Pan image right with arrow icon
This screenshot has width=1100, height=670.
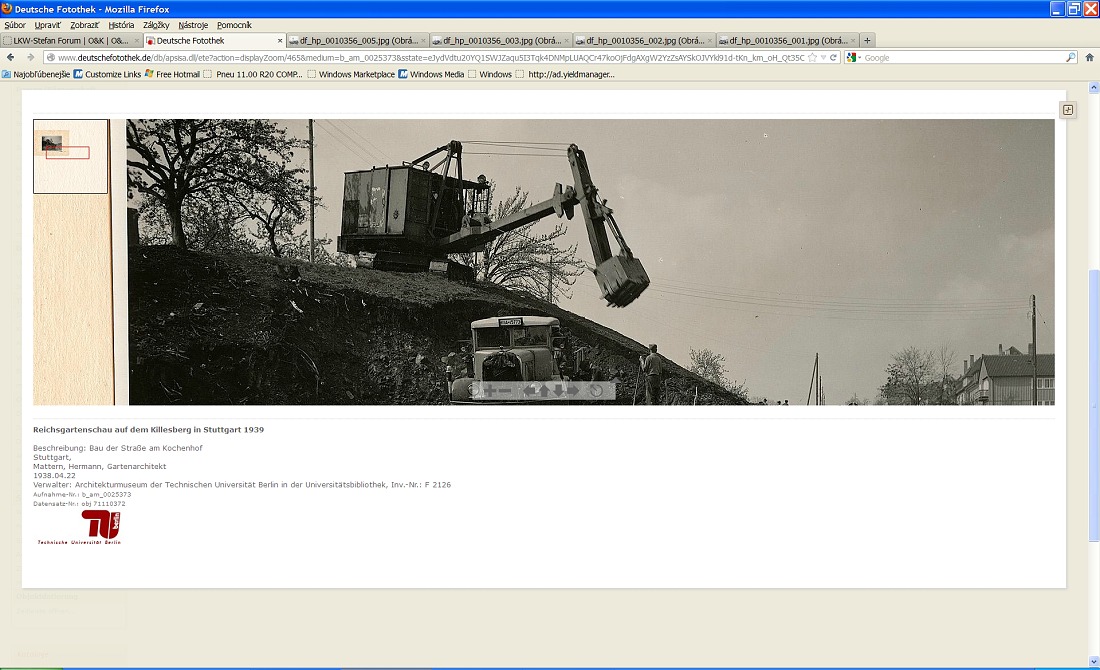573,390
